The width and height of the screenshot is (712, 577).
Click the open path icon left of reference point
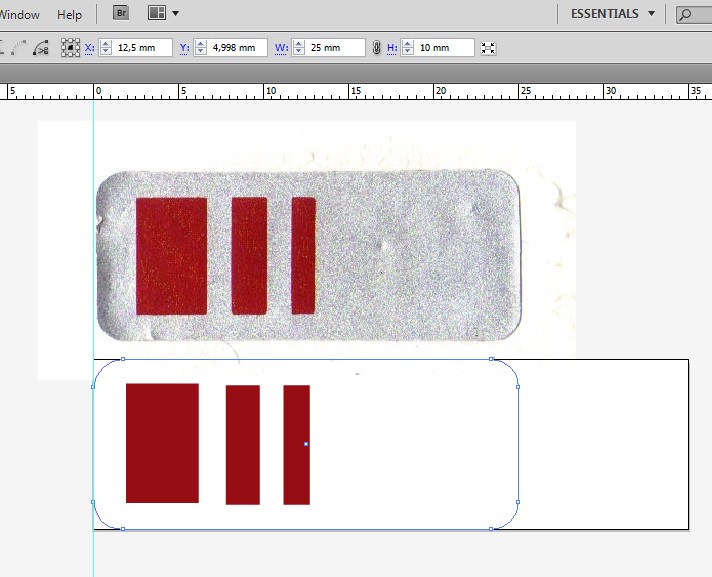(x=41, y=47)
